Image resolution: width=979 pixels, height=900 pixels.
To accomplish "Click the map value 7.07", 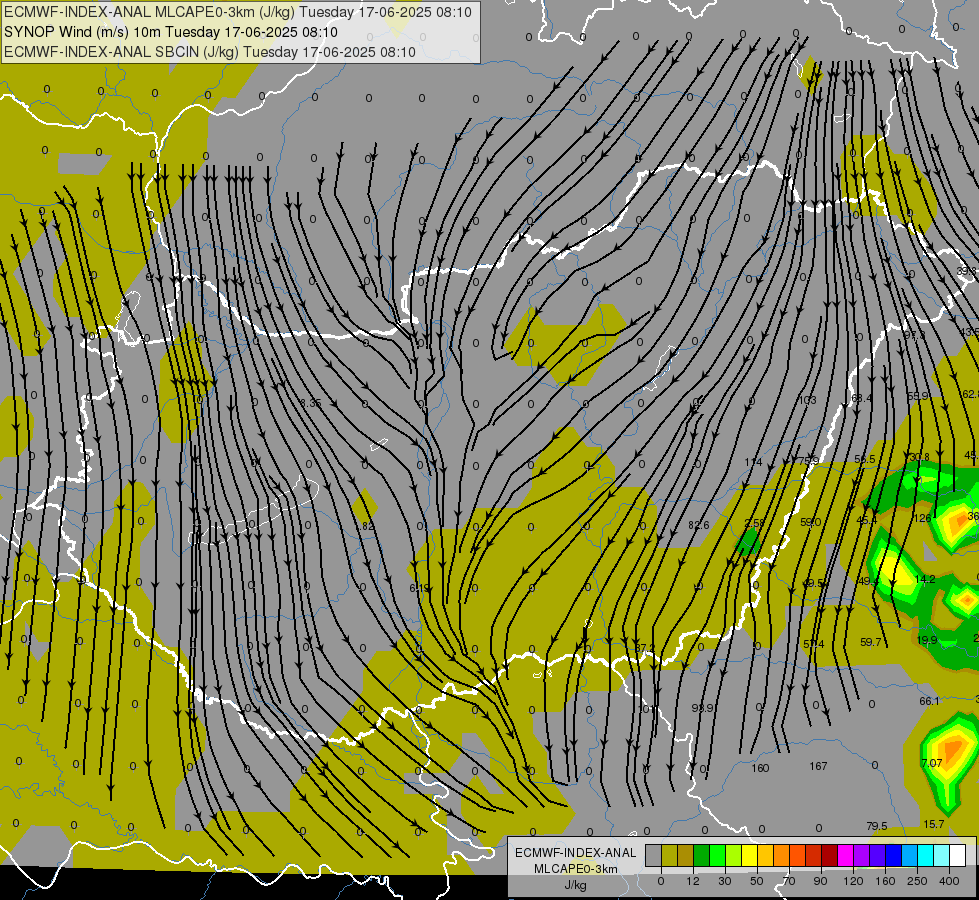I will [932, 763].
